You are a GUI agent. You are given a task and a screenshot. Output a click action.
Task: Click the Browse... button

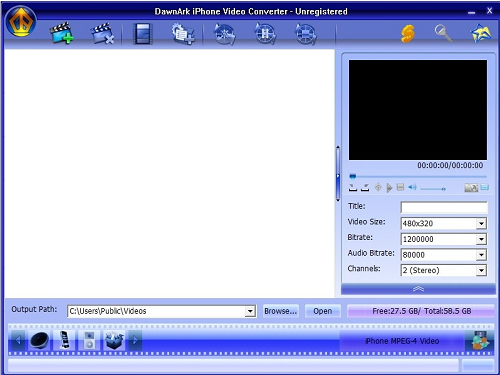[281, 311]
